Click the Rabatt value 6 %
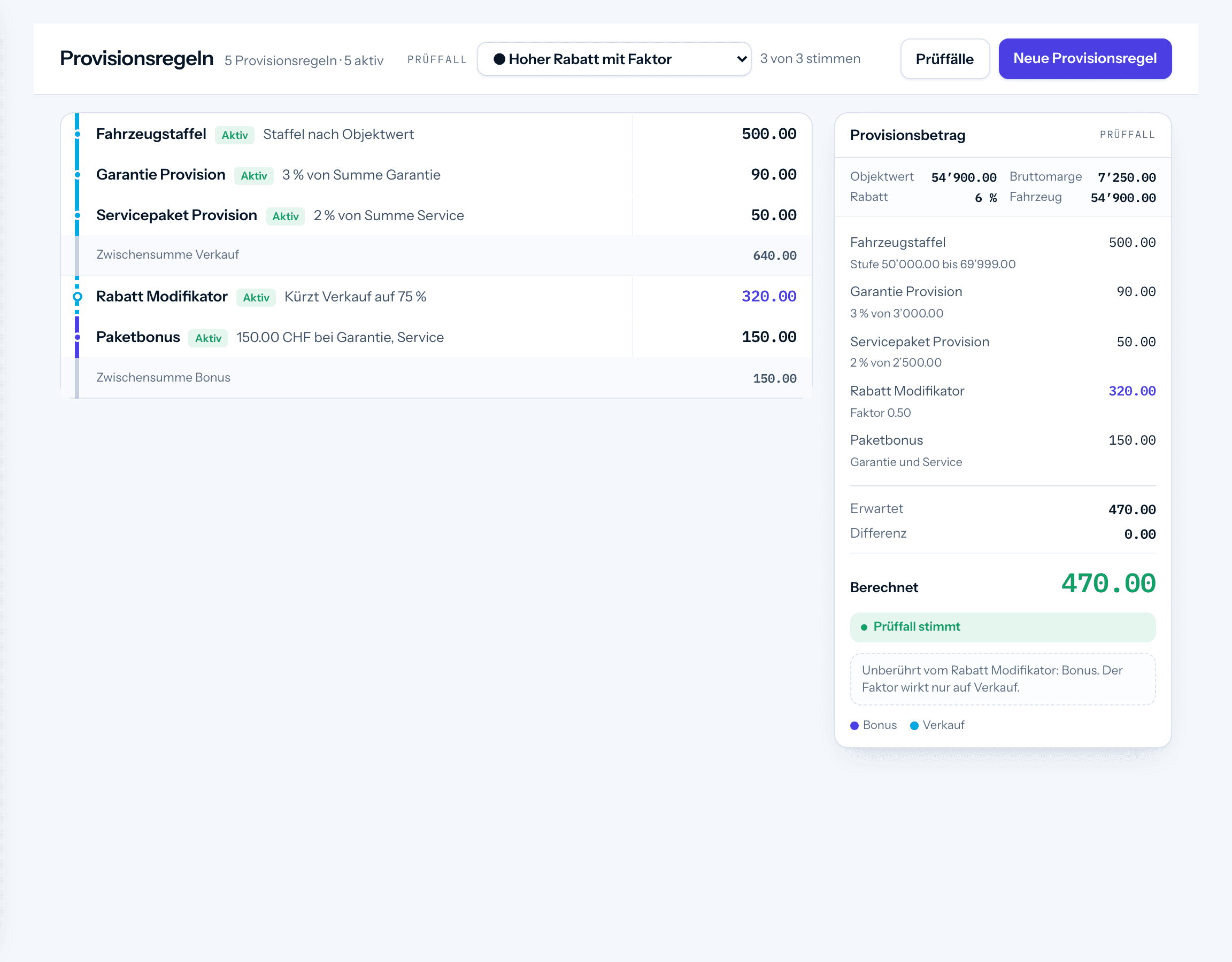 click(x=985, y=198)
